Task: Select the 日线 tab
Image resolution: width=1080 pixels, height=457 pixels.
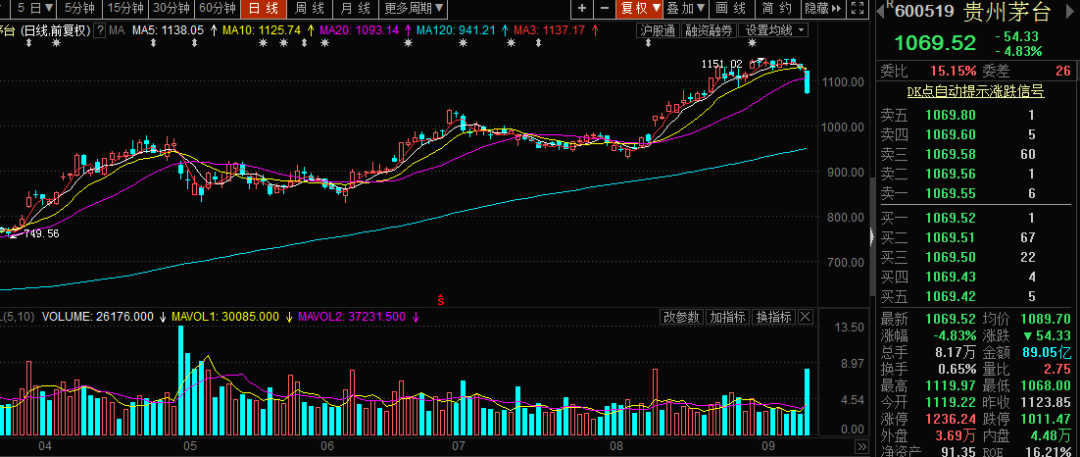Action: pyautogui.click(x=262, y=8)
